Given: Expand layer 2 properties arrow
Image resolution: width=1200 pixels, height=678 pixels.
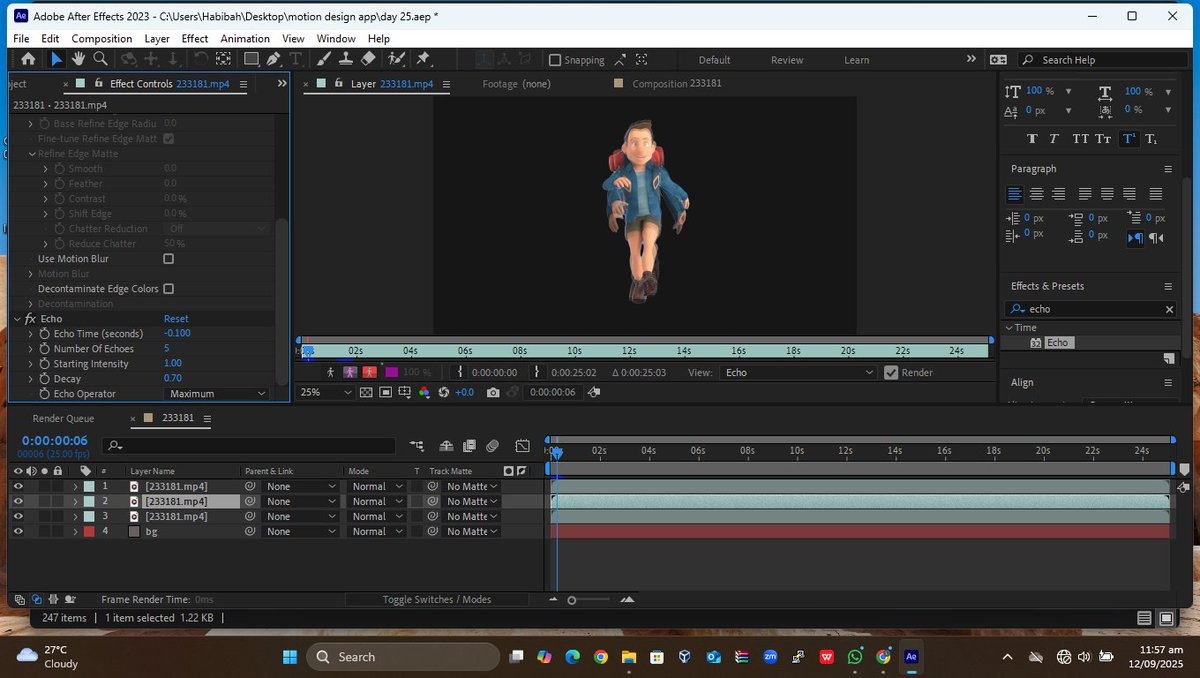Looking at the screenshot, I should pyautogui.click(x=75, y=501).
